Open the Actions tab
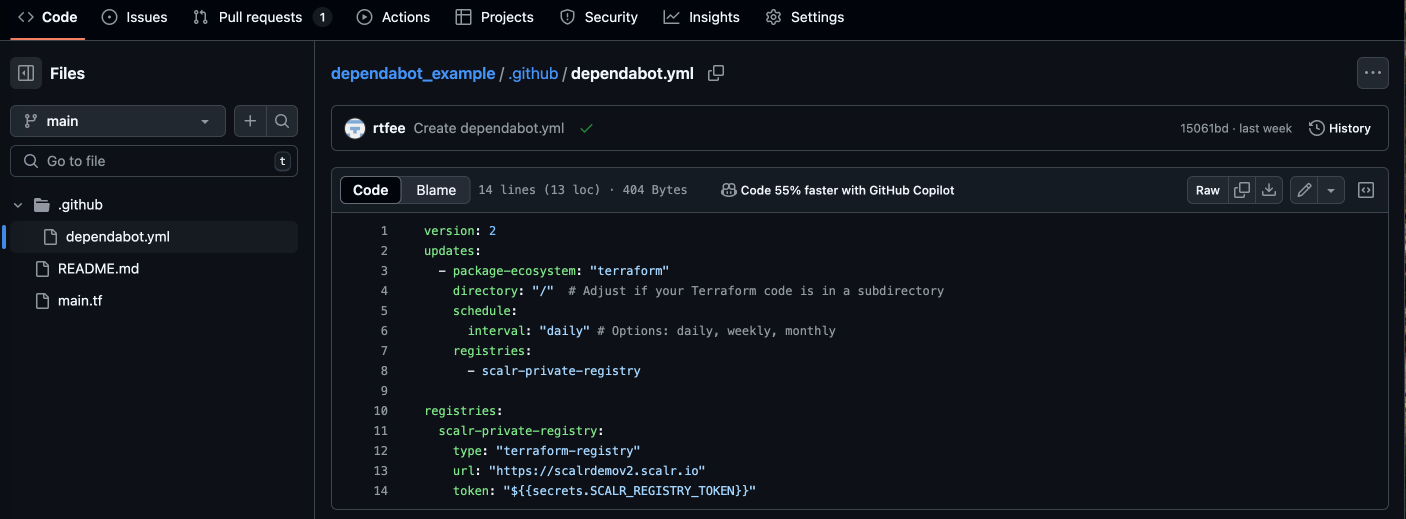Screen dimensions: 1406x519 point(393,17)
